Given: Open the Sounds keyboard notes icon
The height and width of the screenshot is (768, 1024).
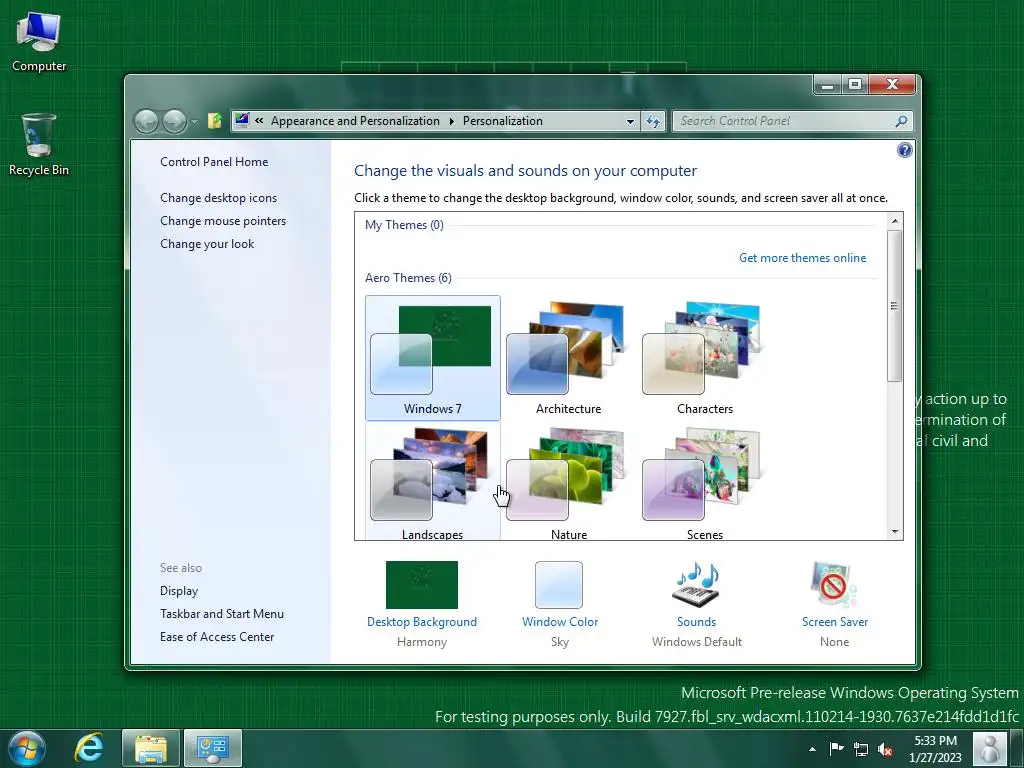Looking at the screenshot, I should [x=696, y=584].
